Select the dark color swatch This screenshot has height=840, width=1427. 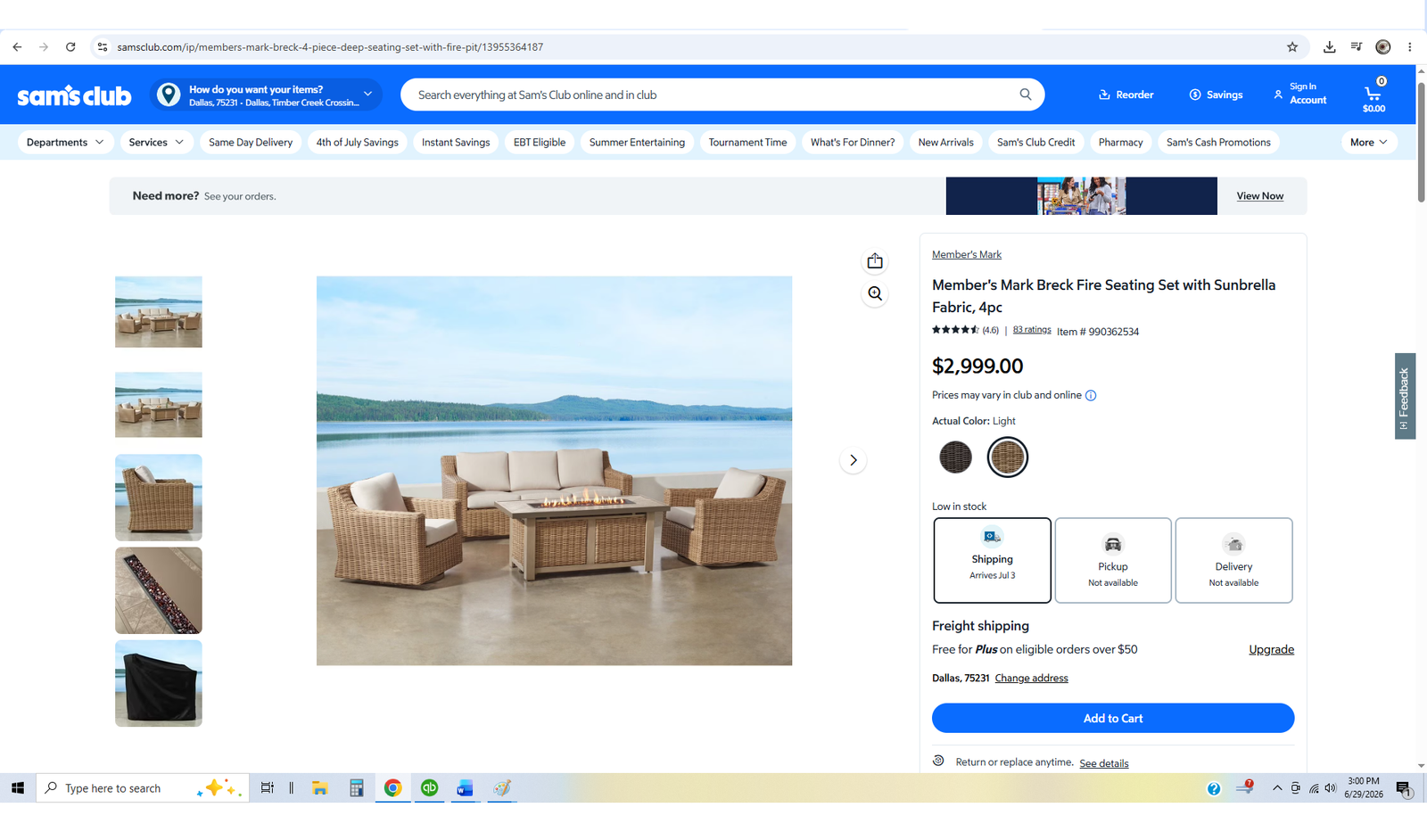click(x=955, y=457)
